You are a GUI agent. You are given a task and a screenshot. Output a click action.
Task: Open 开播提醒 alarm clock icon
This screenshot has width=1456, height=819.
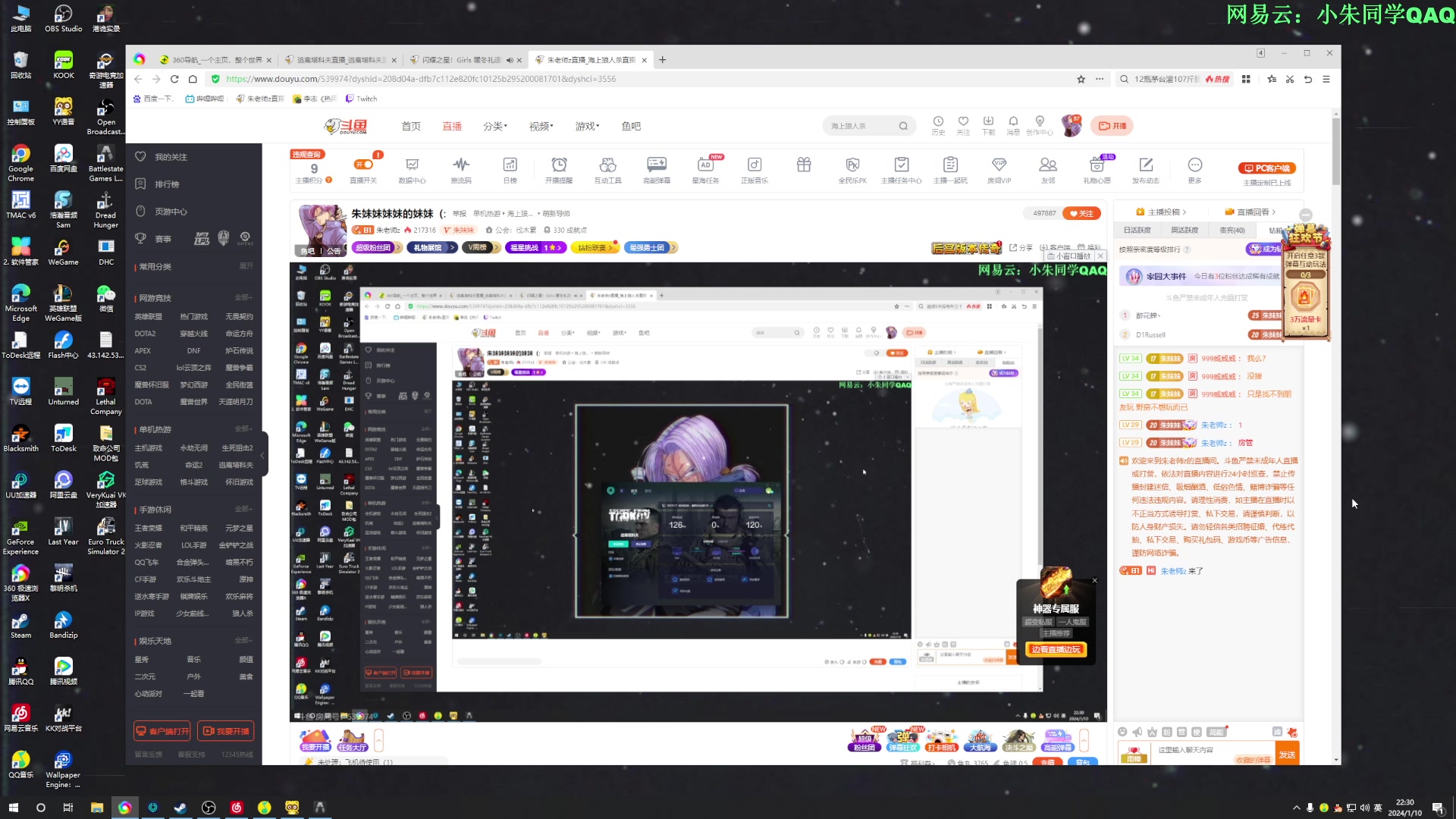pos(559,165)
